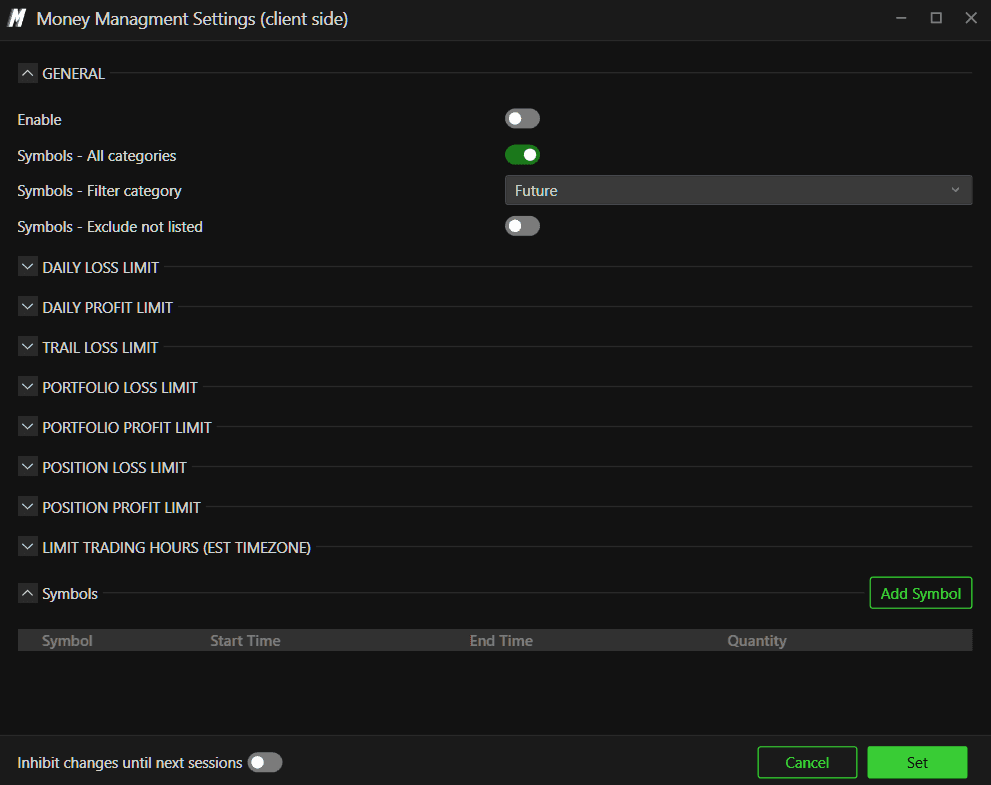Click the Quantity column header
The width and height of the screenshot is (991, 785).
757,640
